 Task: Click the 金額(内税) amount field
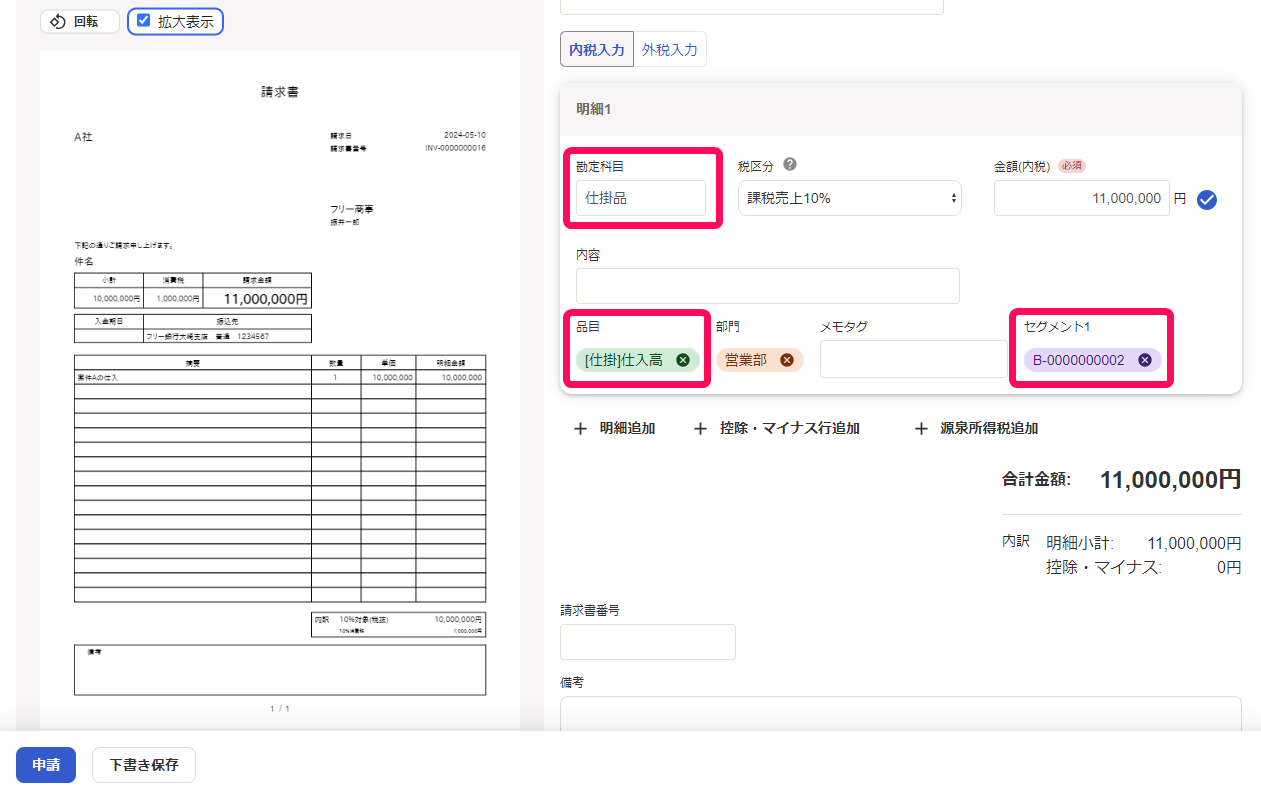pos(1082,198)
